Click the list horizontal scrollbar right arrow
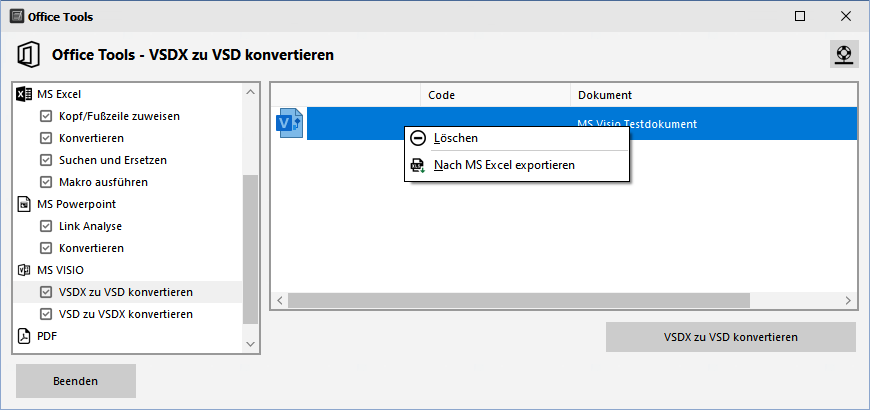The height and width of the screenshot is (410, 870). [848, 301]
